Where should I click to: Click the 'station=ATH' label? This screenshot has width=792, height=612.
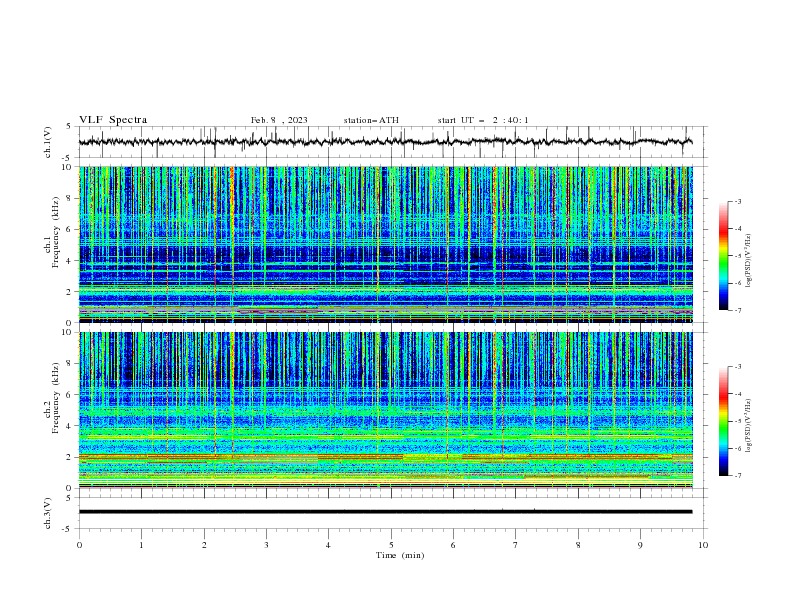371,120
